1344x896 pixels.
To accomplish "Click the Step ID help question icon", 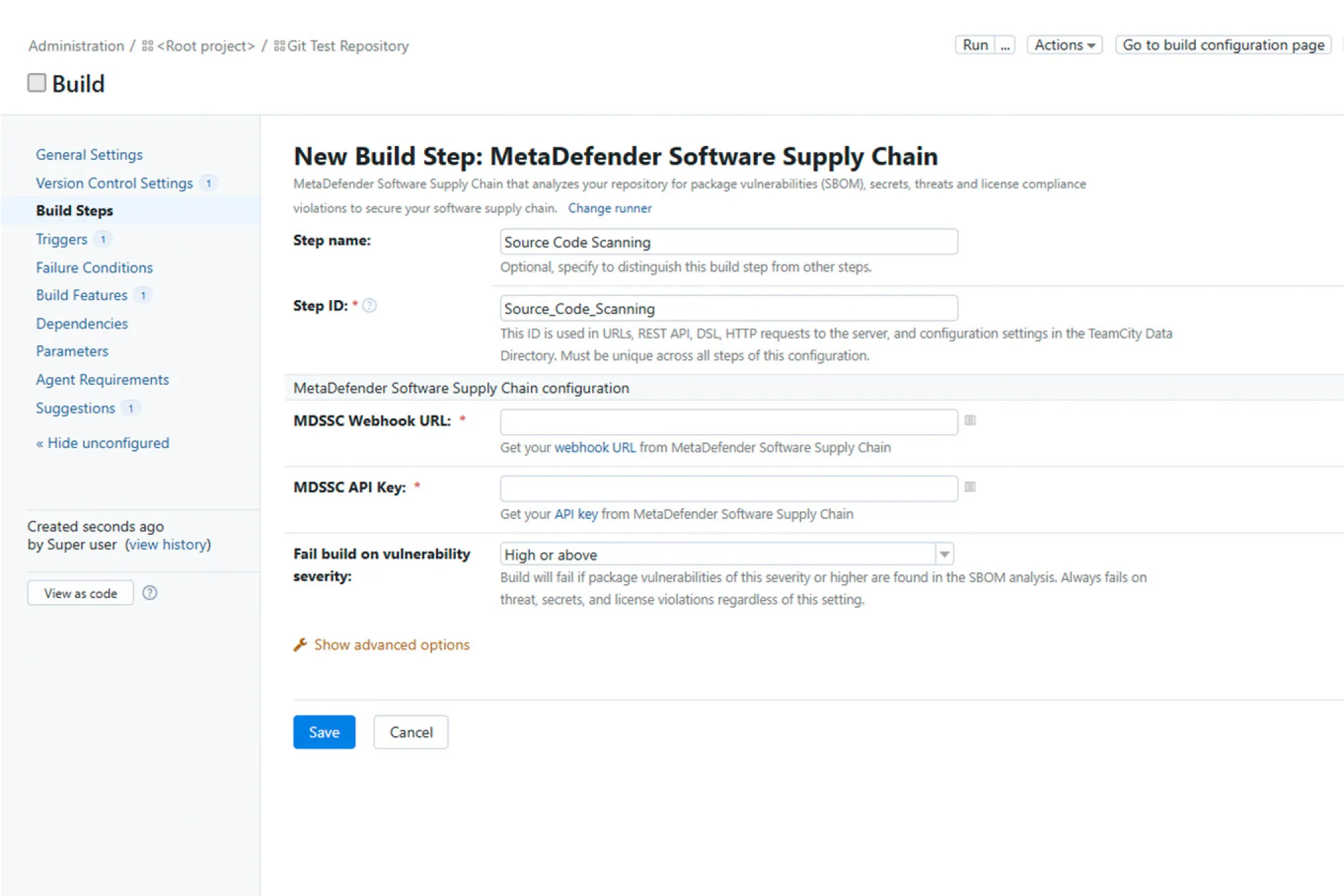I will coord(370,306).
